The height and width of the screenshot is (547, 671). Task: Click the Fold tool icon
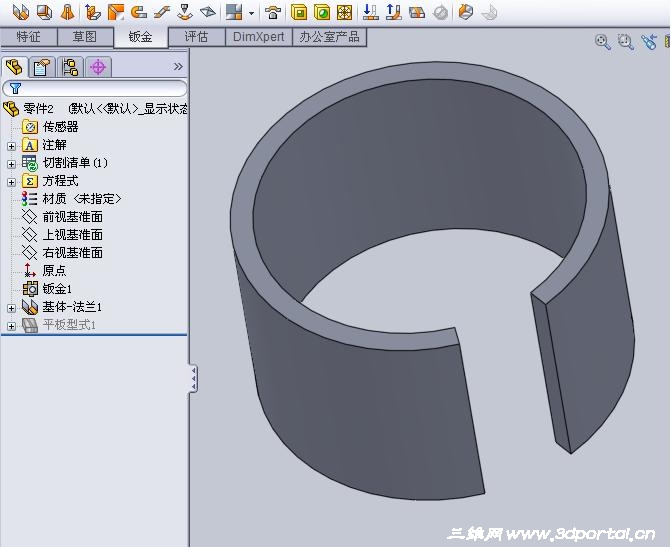point(394,12)
